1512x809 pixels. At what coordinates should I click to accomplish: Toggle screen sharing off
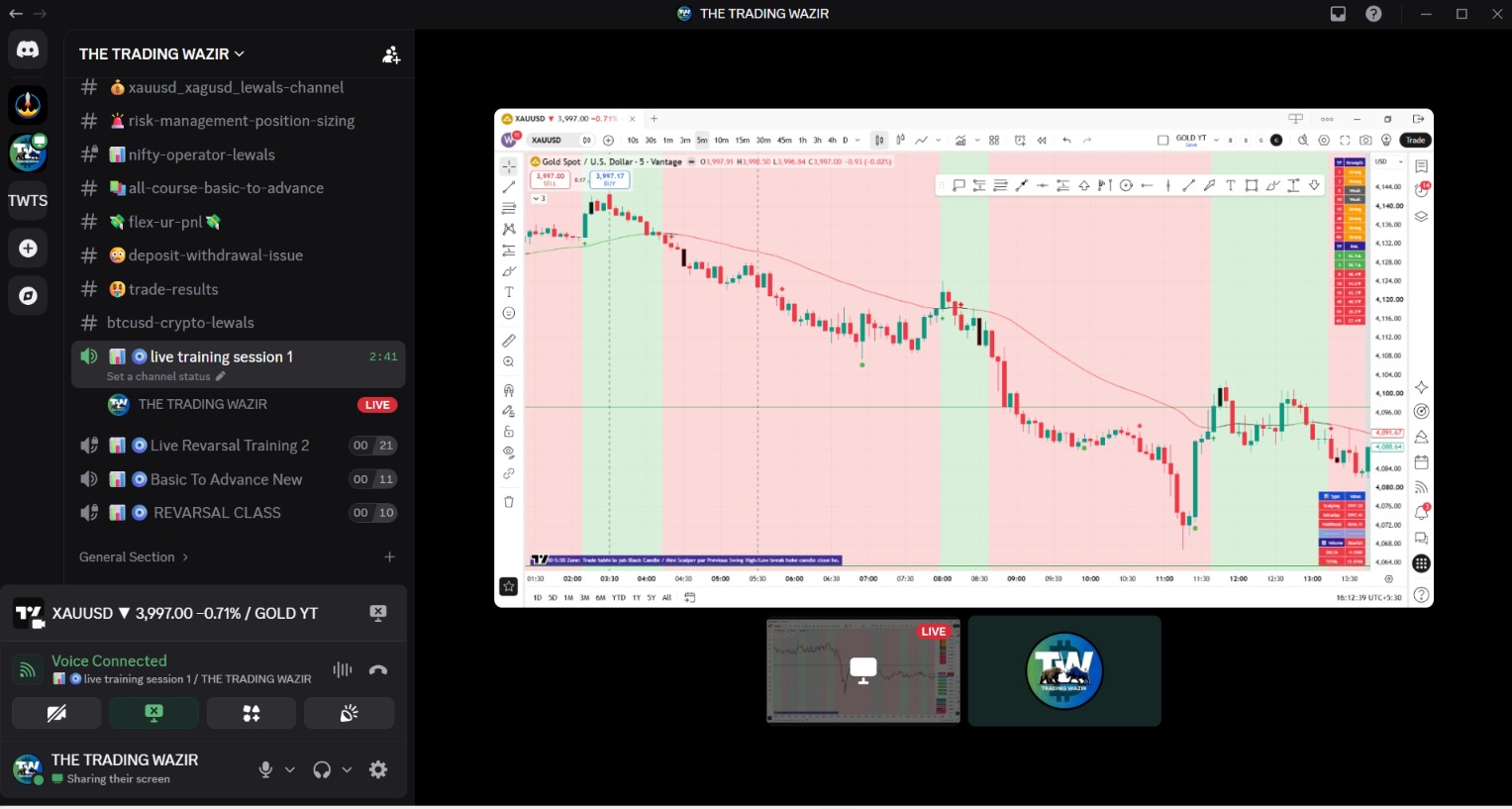point(153,713)
